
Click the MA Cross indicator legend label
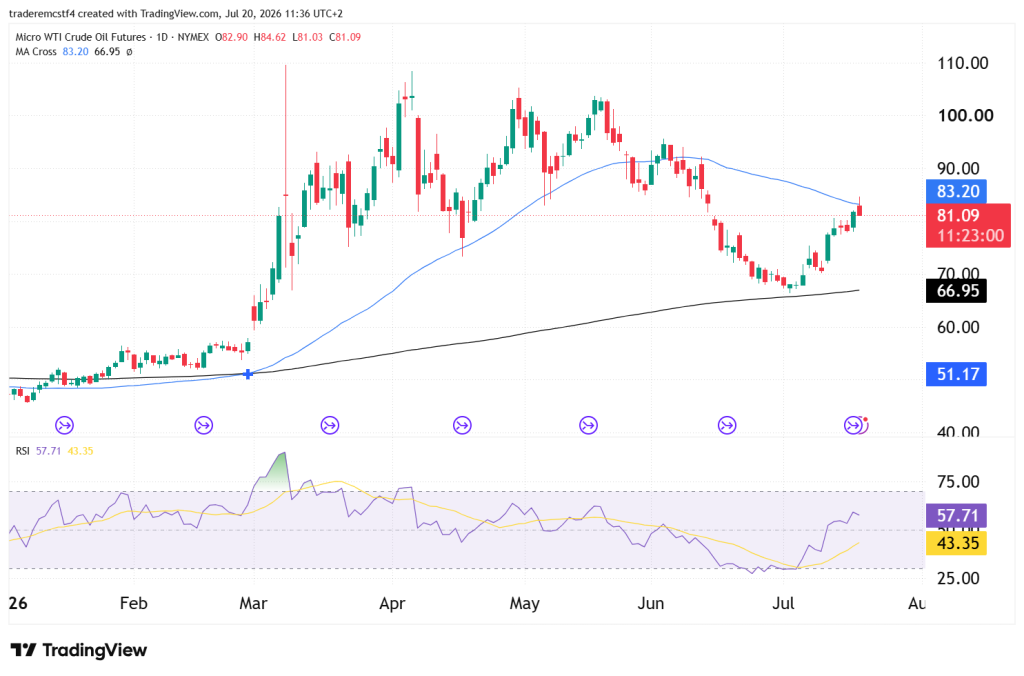tap(36, 52)
